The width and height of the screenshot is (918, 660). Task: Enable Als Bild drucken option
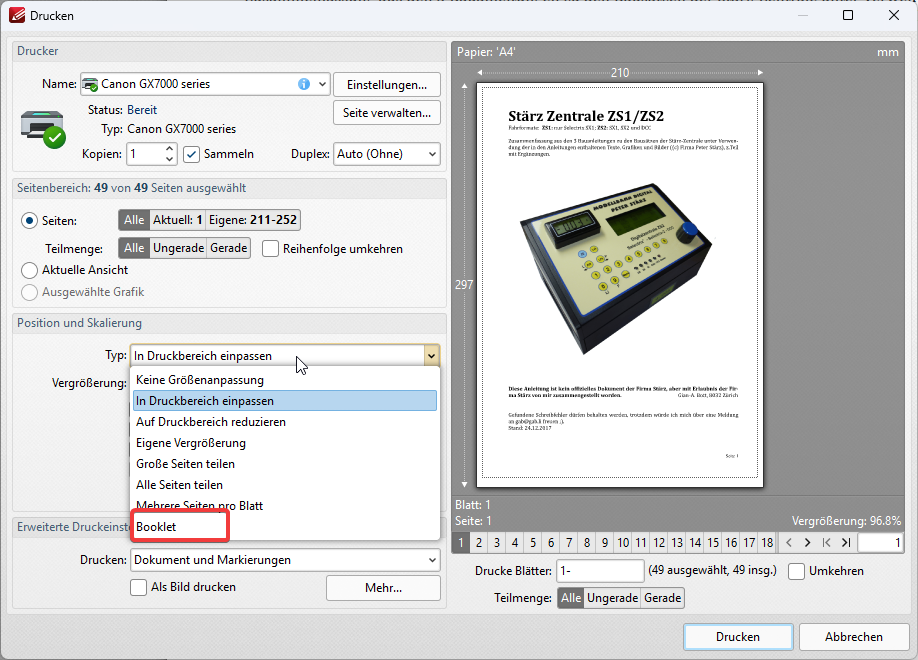(x=139, y=587)
